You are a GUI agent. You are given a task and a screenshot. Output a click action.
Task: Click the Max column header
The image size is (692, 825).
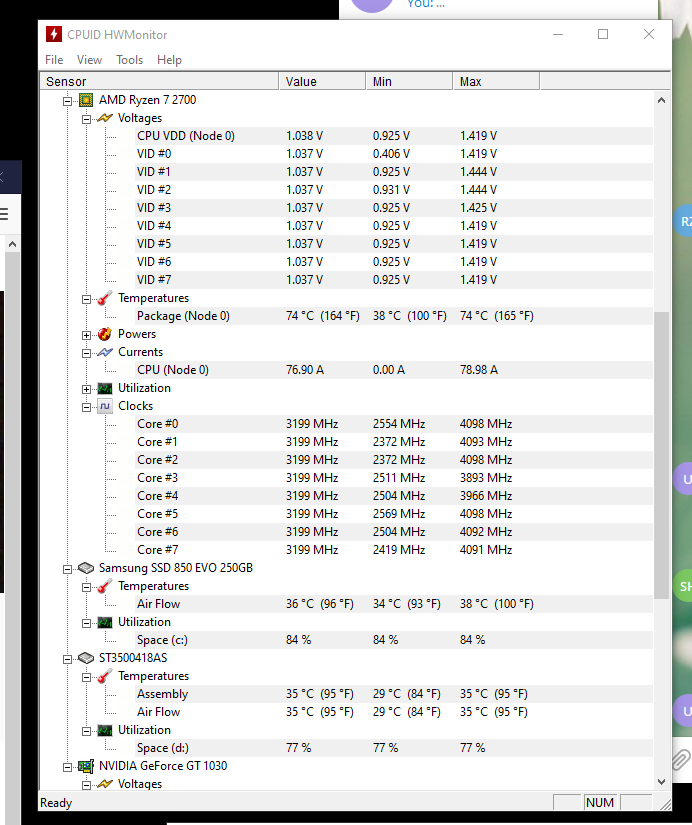[496, 82]
